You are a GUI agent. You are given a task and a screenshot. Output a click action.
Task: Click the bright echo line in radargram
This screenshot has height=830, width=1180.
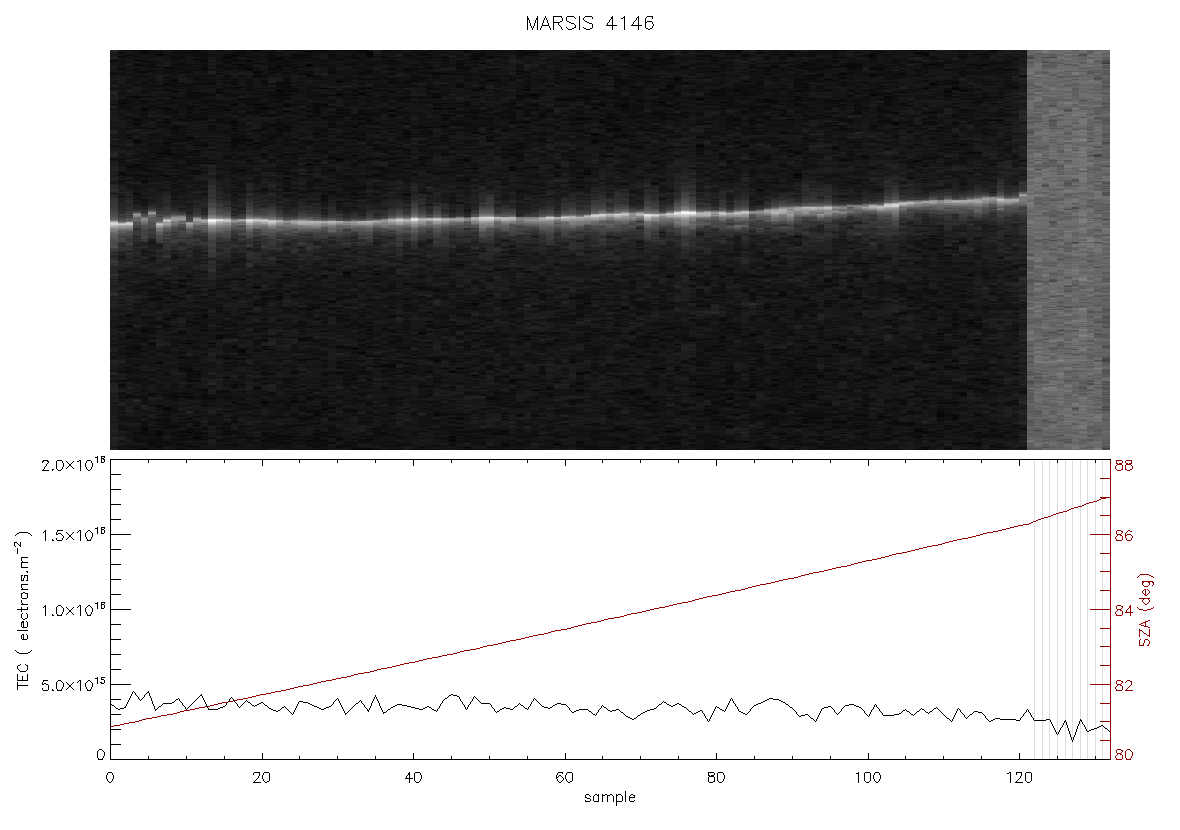tap(568, 216)
